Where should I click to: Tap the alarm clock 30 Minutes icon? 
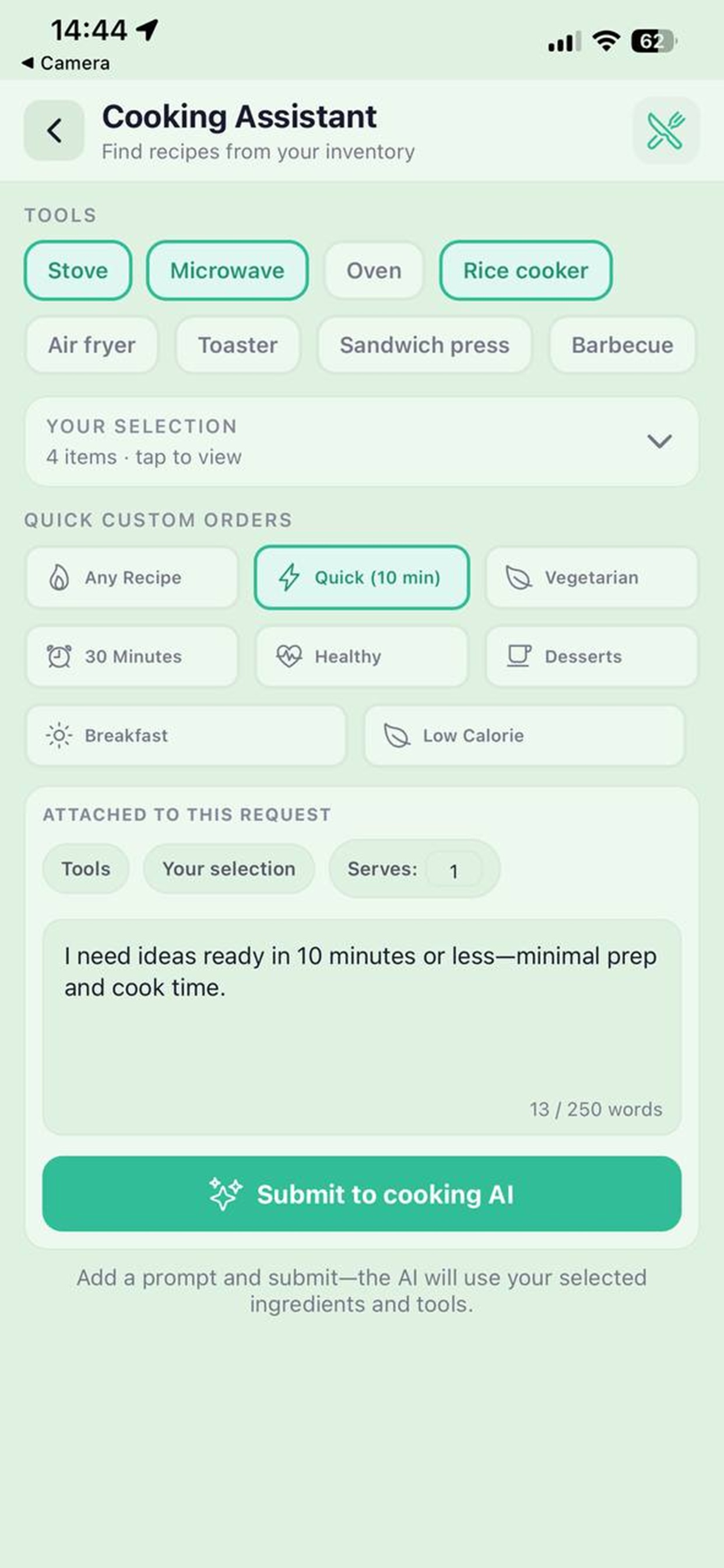click(59, 656)
